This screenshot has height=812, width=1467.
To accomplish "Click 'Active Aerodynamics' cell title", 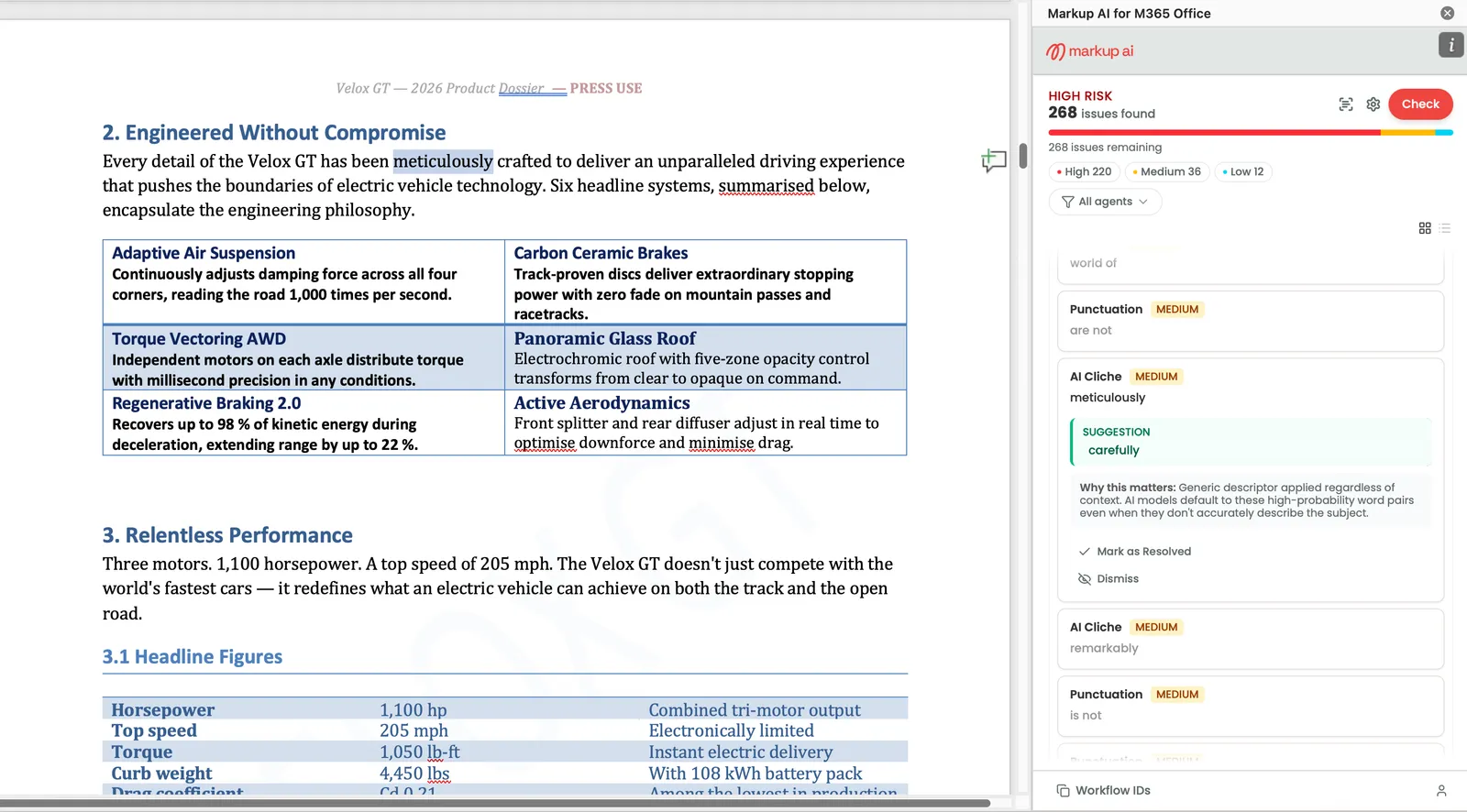I will pos(601,403).
